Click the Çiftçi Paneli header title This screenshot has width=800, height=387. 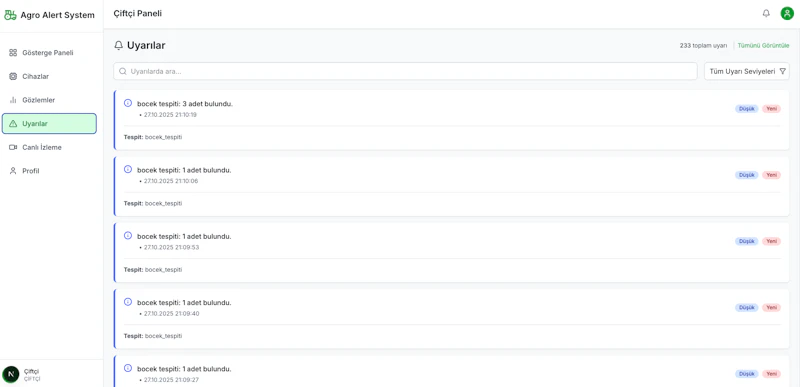click(x=138, y=13)
